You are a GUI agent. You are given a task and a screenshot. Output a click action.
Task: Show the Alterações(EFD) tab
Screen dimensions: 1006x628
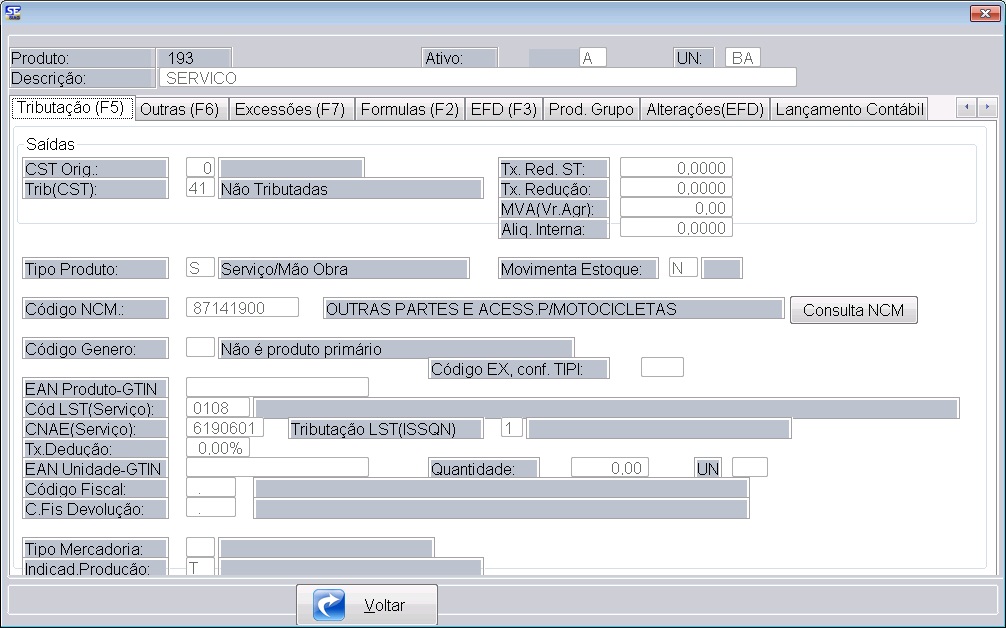(x=704, y=110)
